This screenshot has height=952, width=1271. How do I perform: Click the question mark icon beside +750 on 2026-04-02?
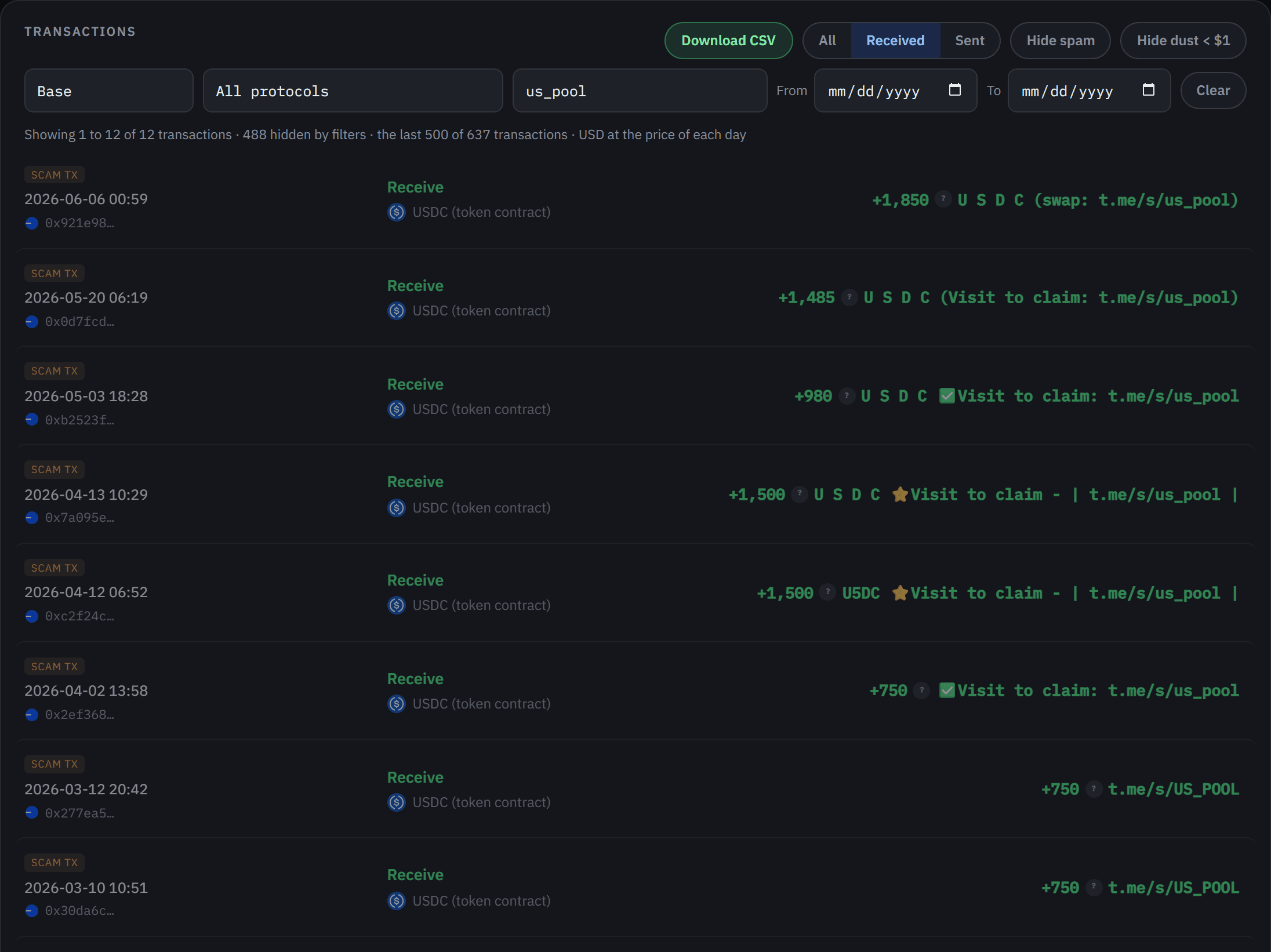[x=922, y=691]
